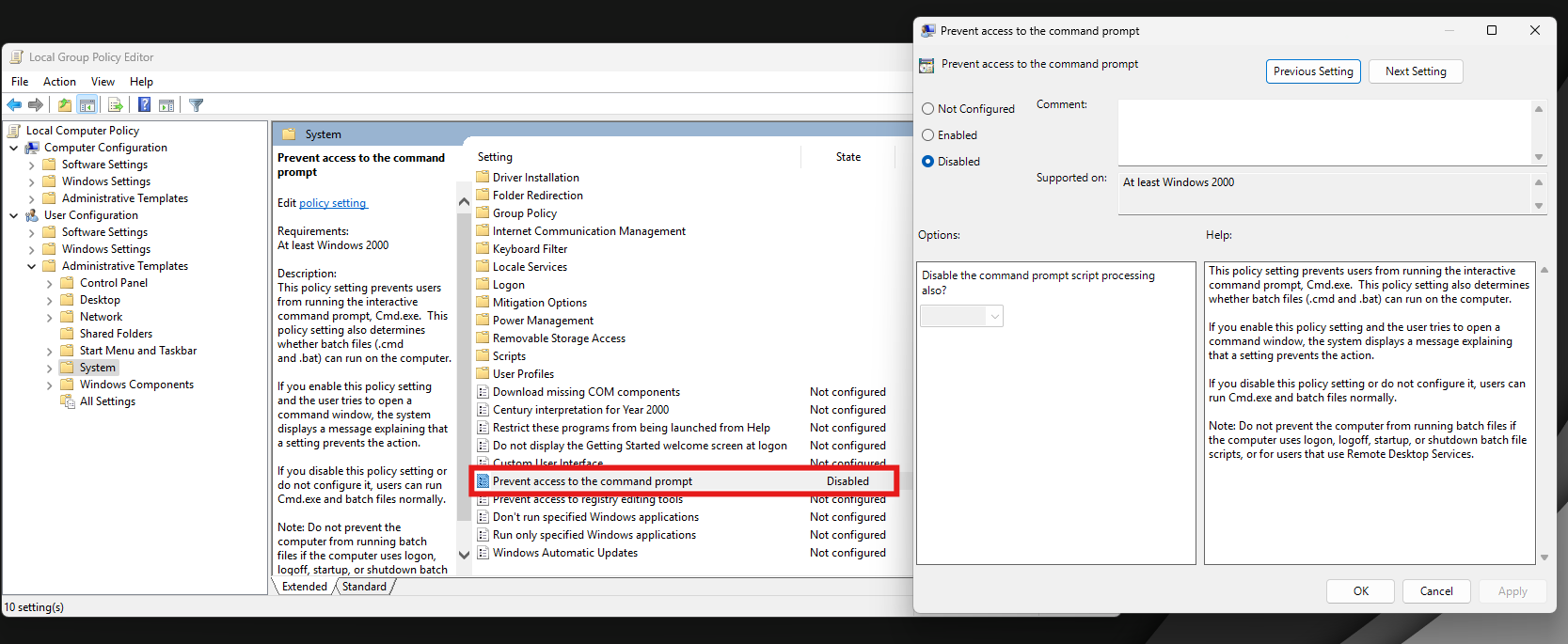The width and height of the screenshot is (1568, 644).
Task: Switch to the Standard tab
Action: pos(364,587)
